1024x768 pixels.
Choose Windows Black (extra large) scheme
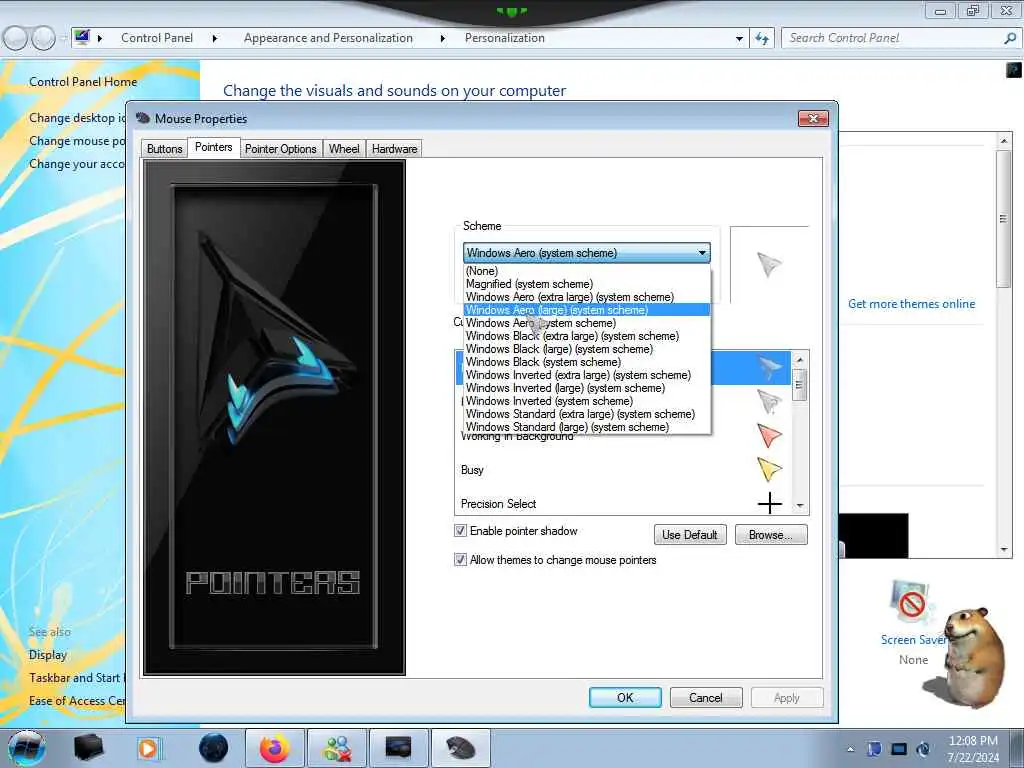586,336
